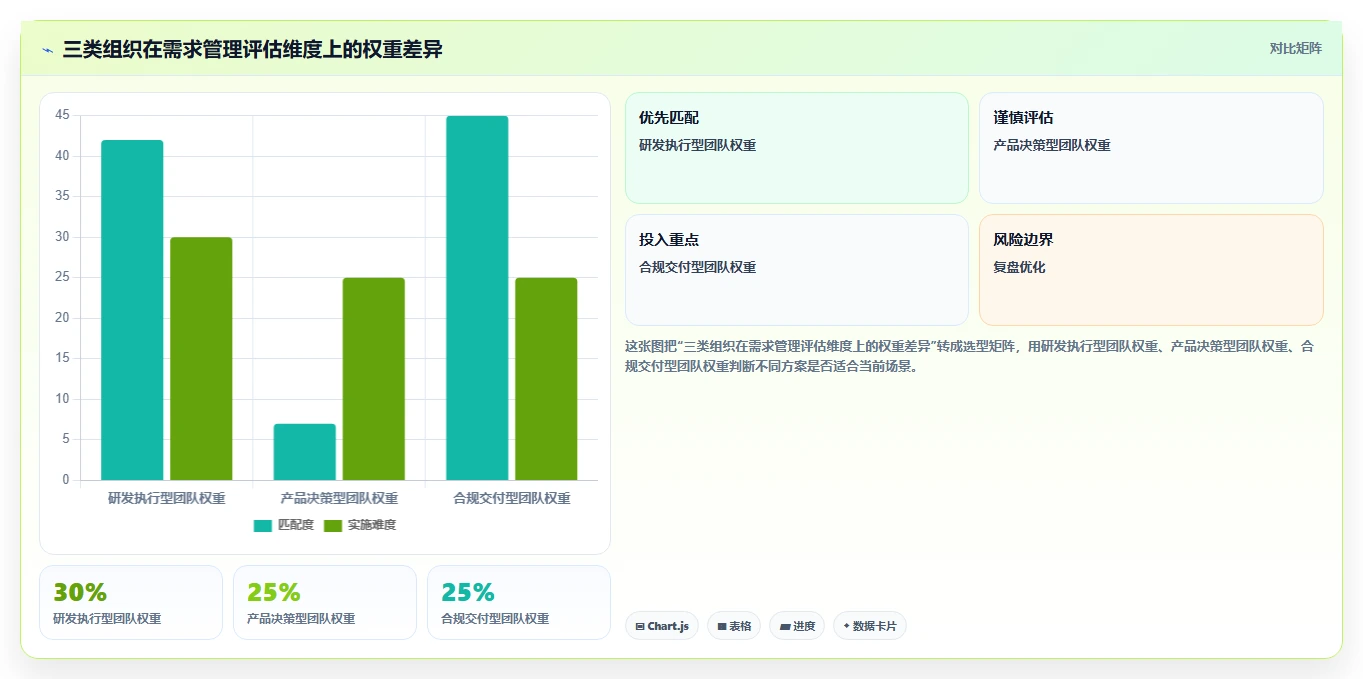Click the 数据卡片 tag
This screenshot has width=1363, height=679.
pos(870,626)
